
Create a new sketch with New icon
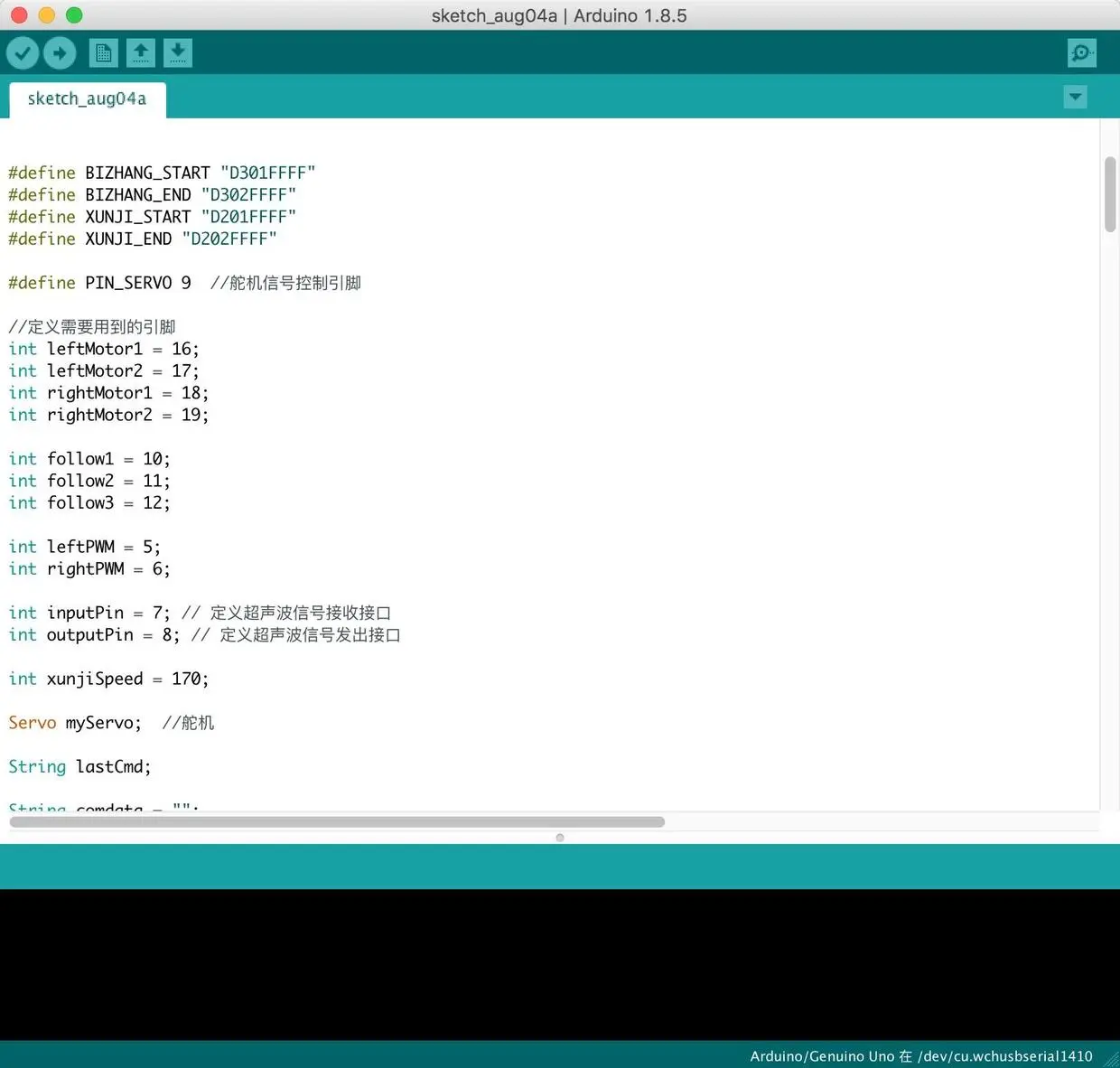tap(104, 53)
